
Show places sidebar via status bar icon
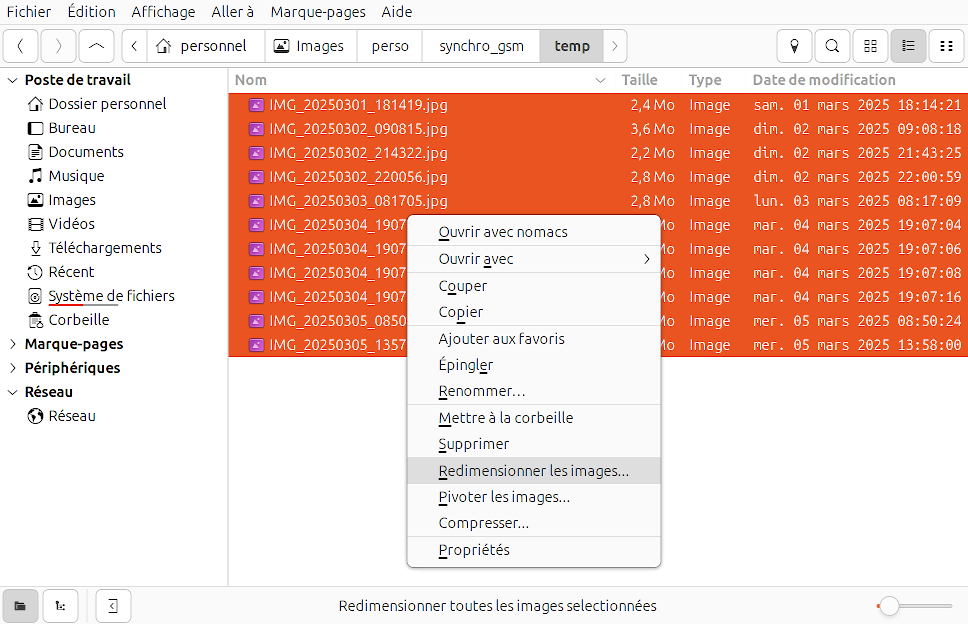point(20,606)
